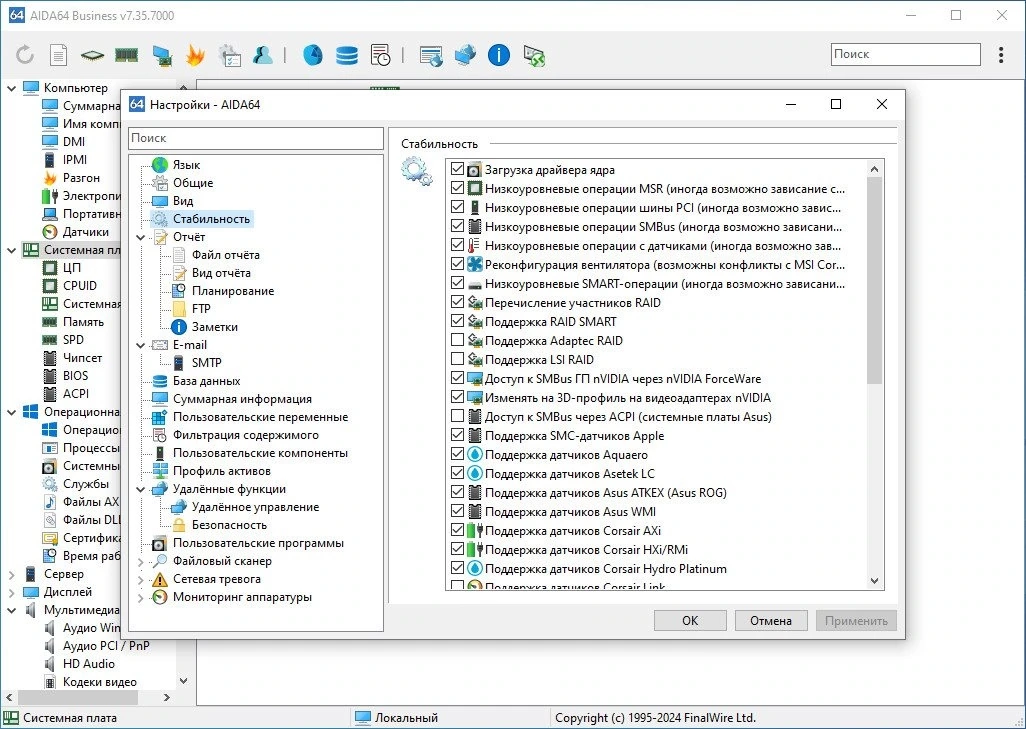Select Стабильность settings category

211,219
